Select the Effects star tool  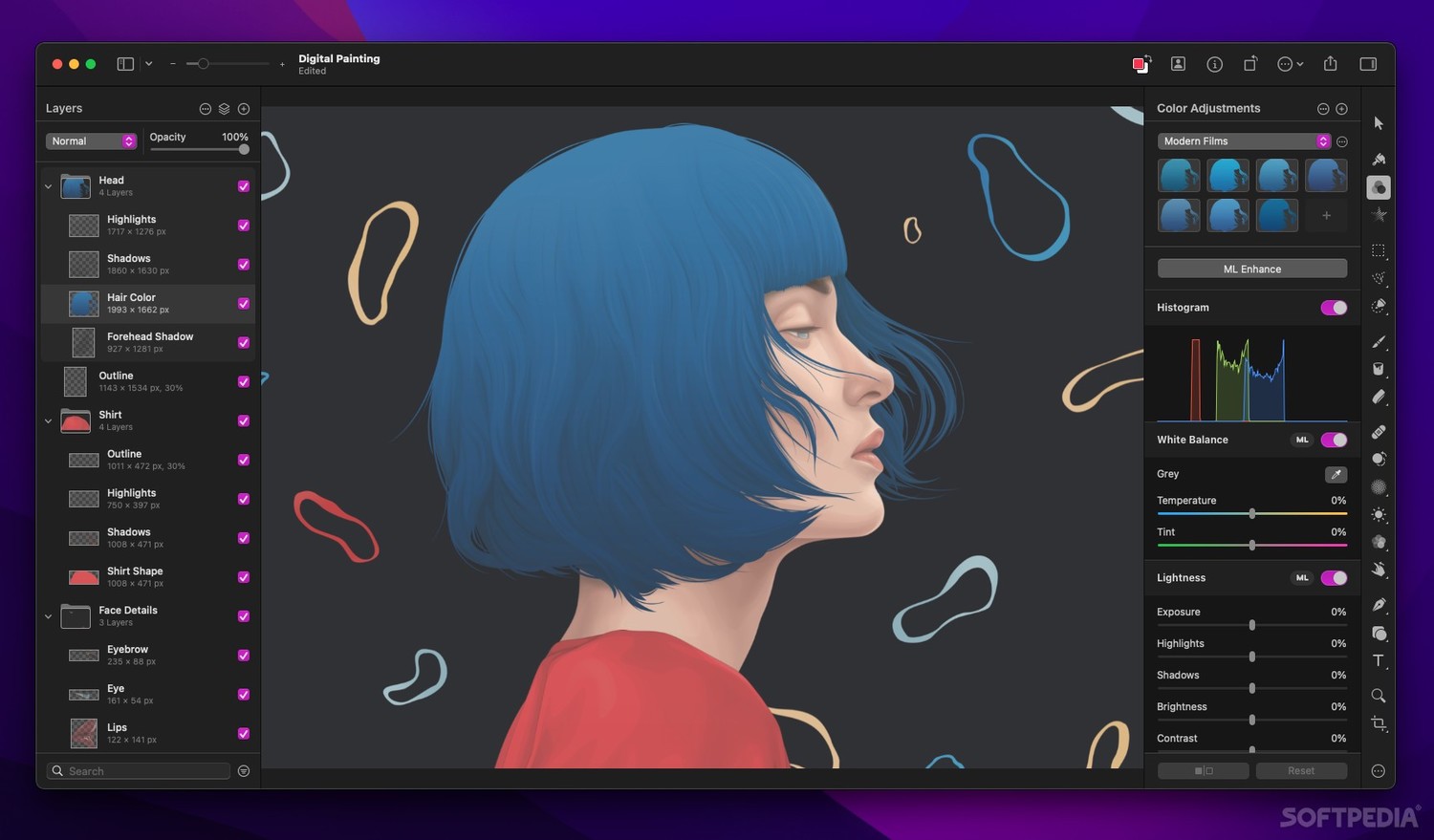click(x=1379, y=215)
